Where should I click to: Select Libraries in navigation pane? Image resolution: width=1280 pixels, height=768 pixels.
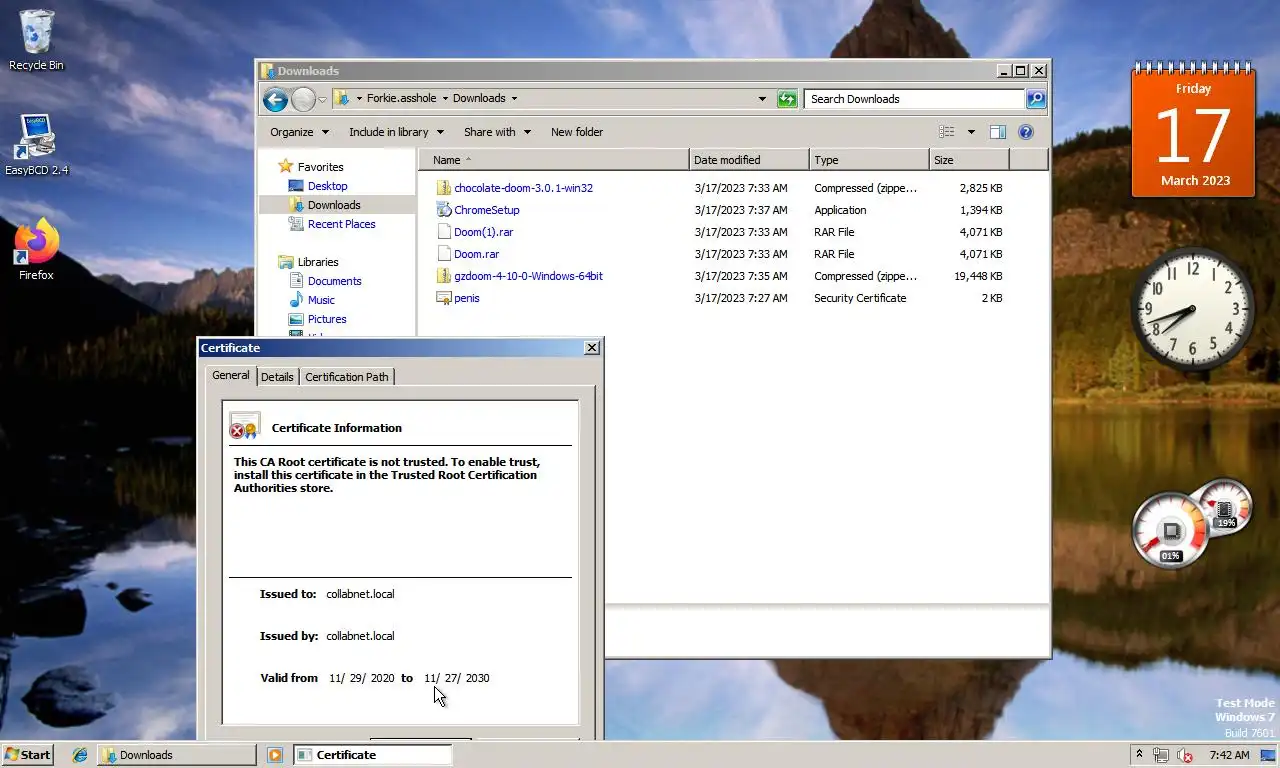click(318, 262)
